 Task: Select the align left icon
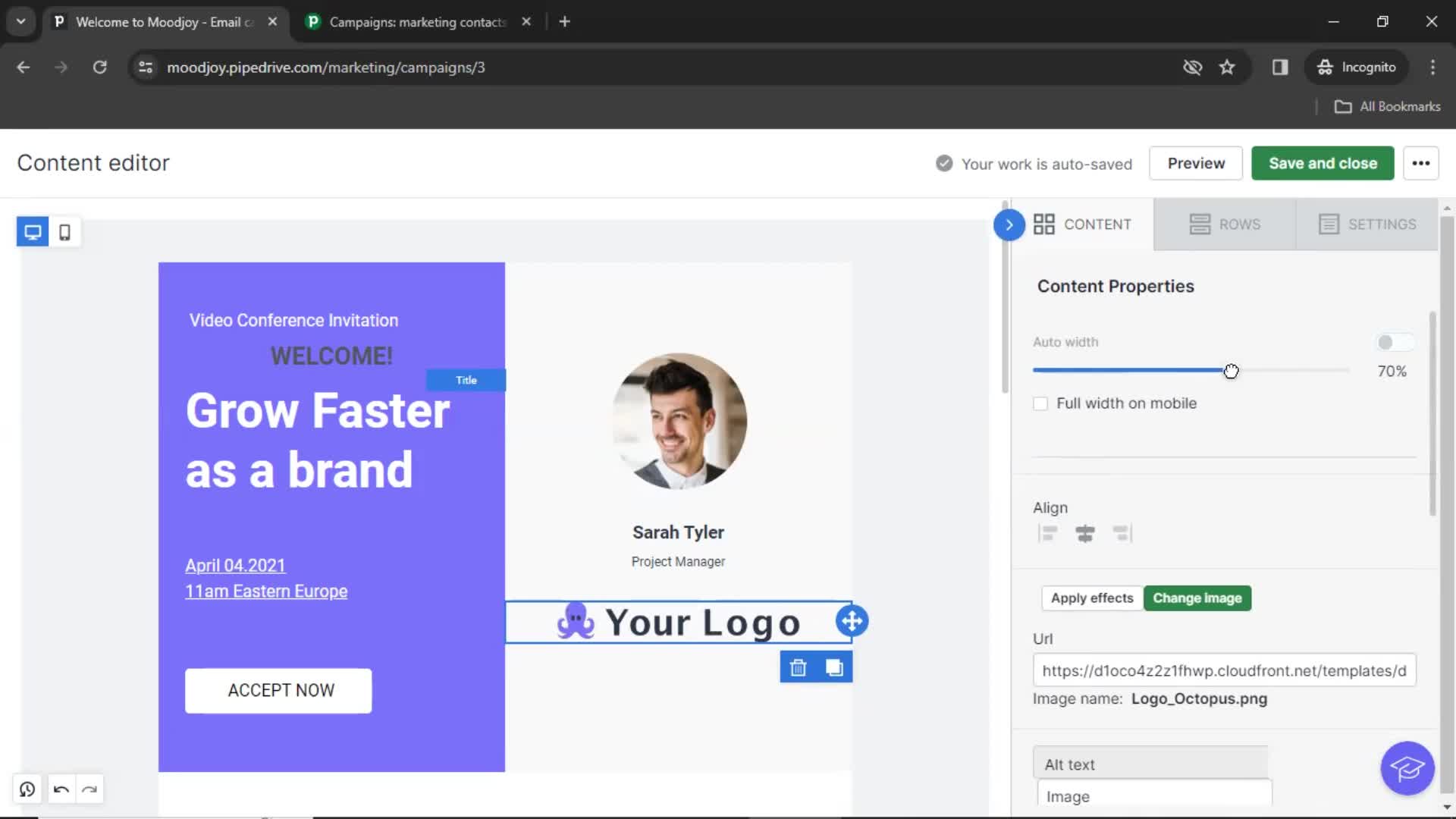pyautogui.click(x=1047, y=533)
